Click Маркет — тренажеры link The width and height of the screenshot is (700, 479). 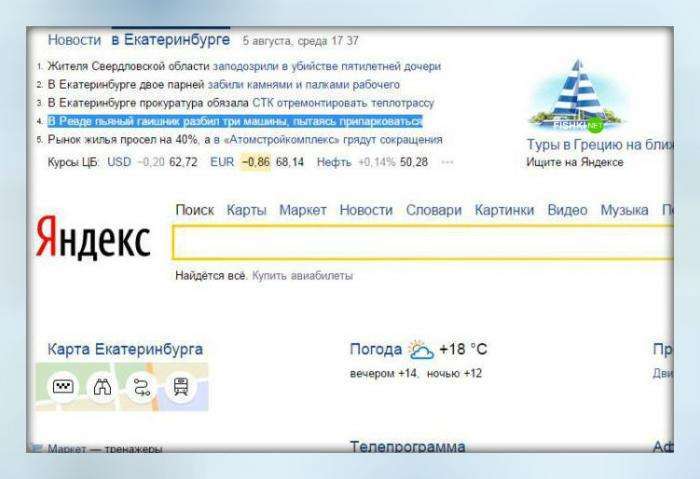click(104, 448)
